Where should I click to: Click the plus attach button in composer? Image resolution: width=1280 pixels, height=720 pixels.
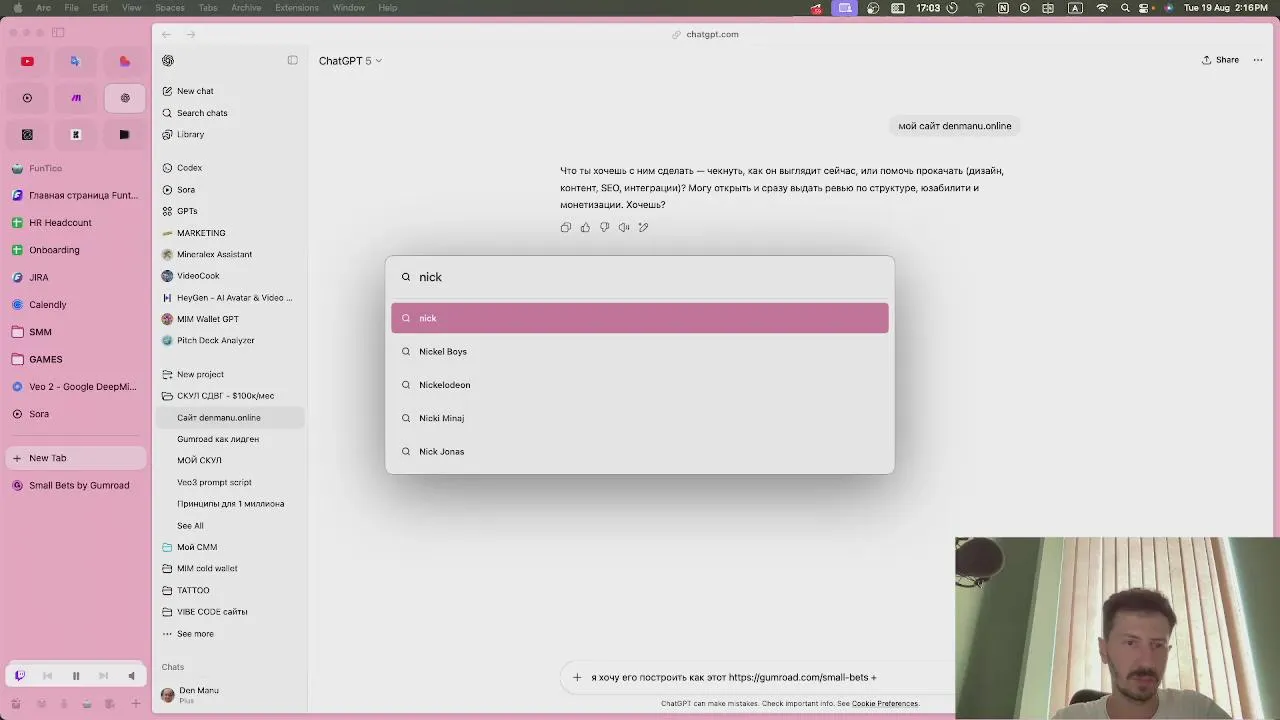pyautogui.click(x=577, y=677)
